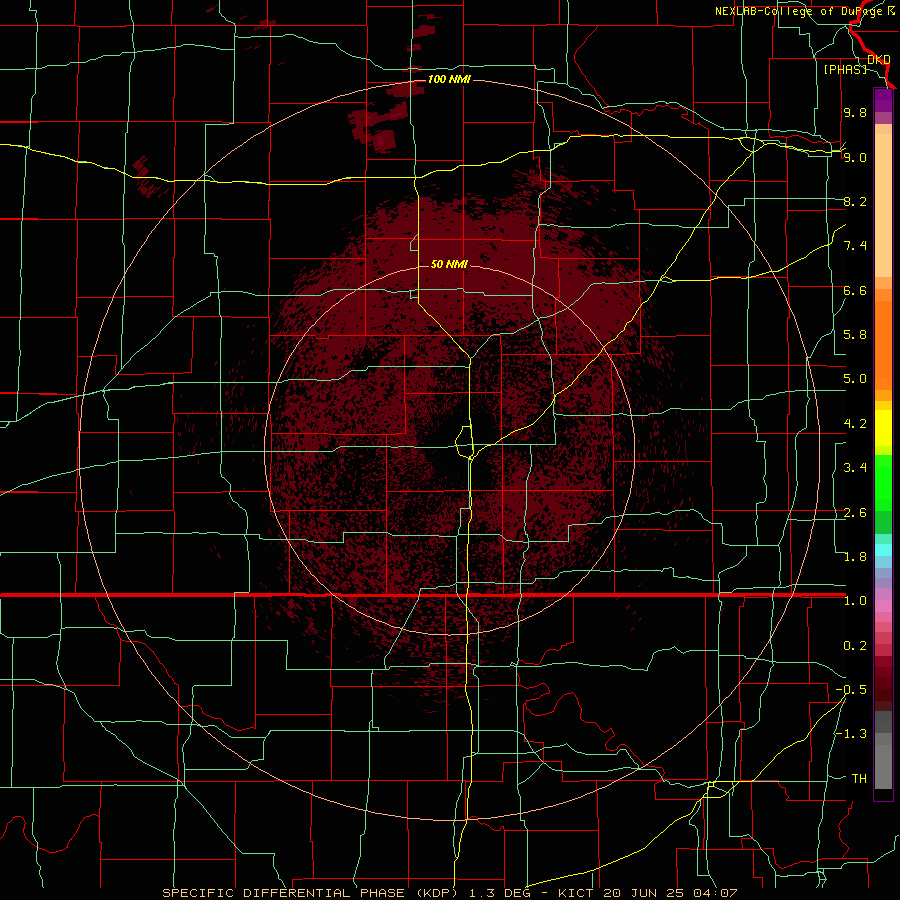Click the gray segment of the color bar
This screenshot has height=900, width=900.
tap(883, 750)
